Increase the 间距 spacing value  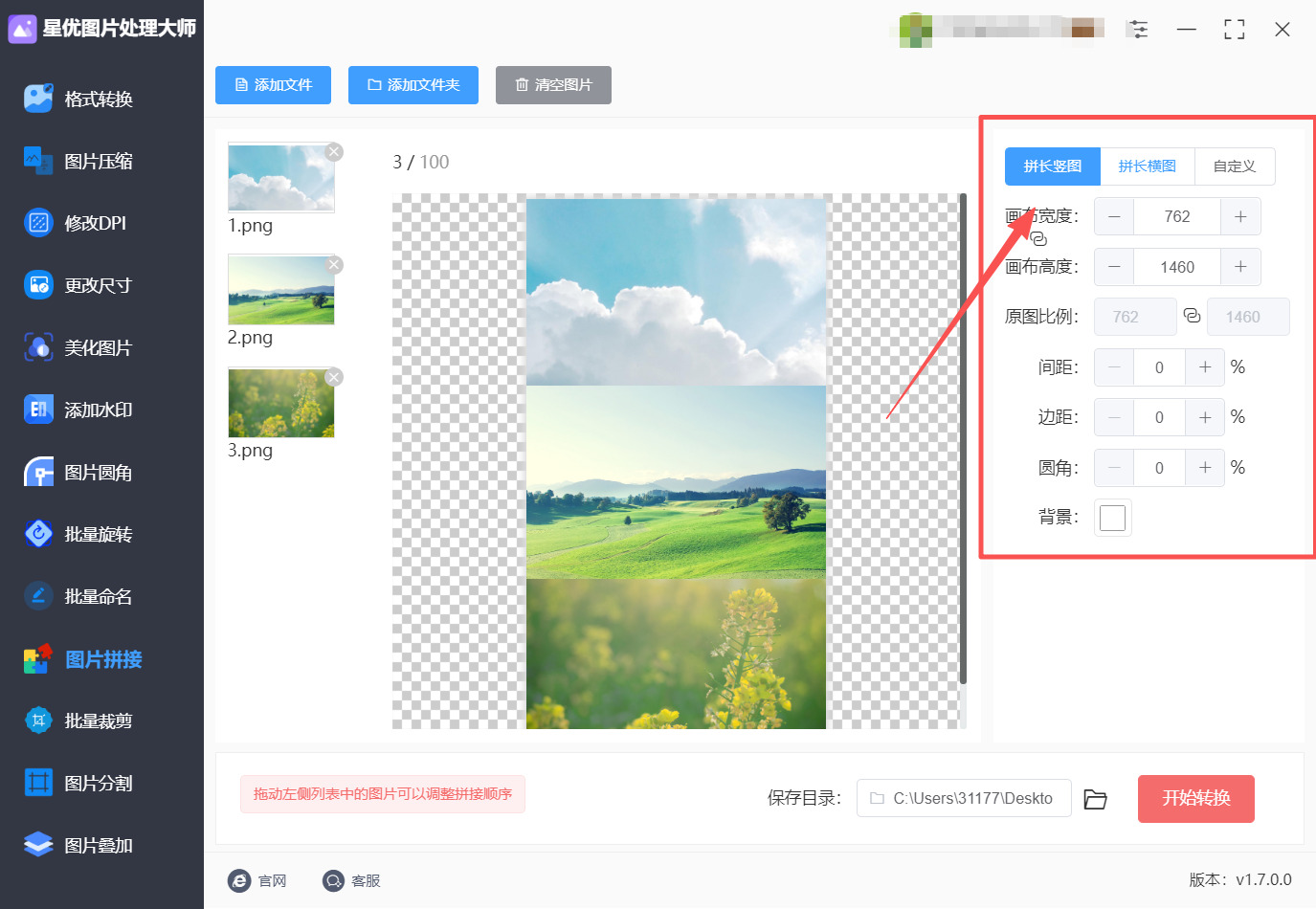(x=1205, y=367)
